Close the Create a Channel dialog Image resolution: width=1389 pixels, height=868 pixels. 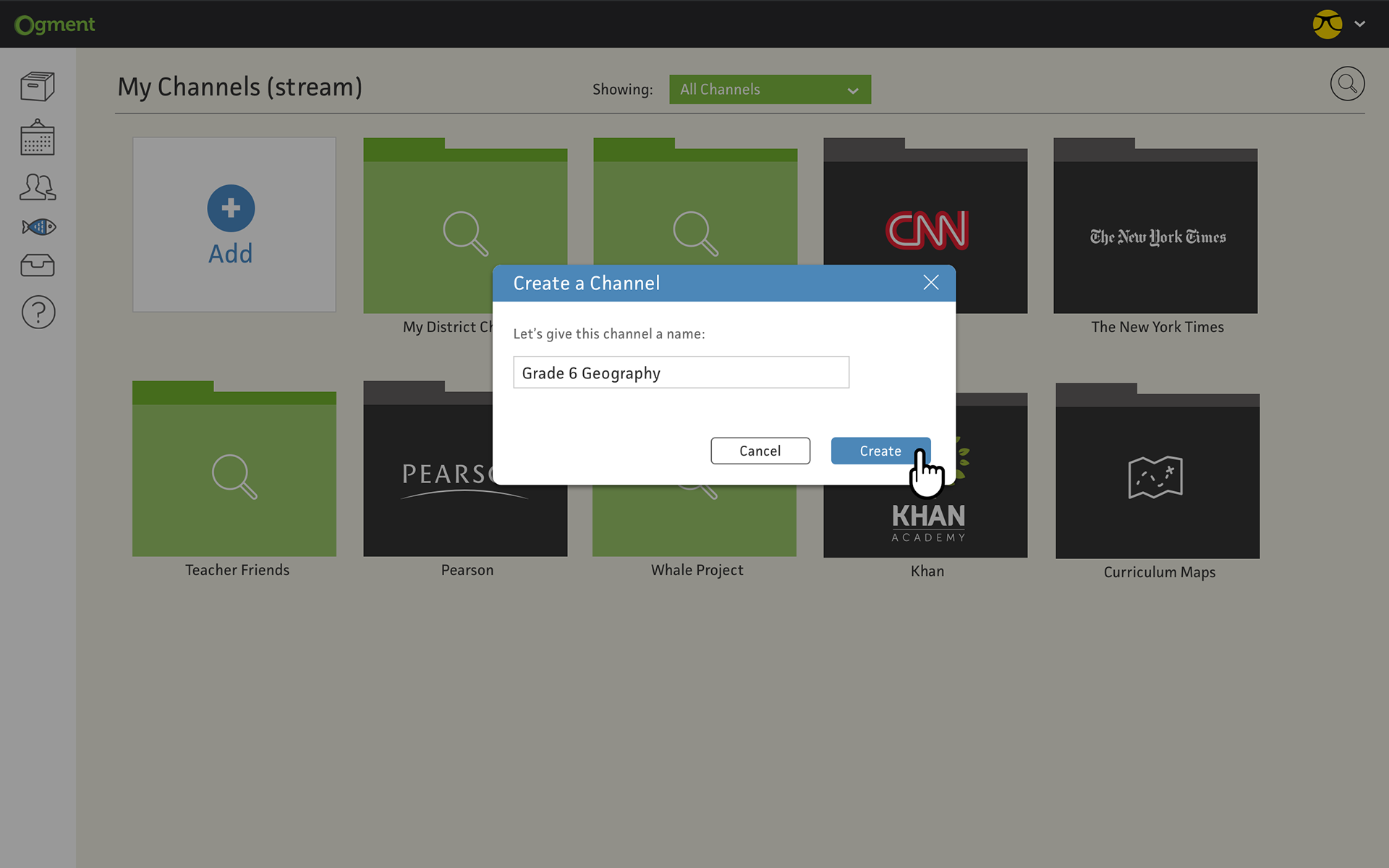(x=931, y=283)
